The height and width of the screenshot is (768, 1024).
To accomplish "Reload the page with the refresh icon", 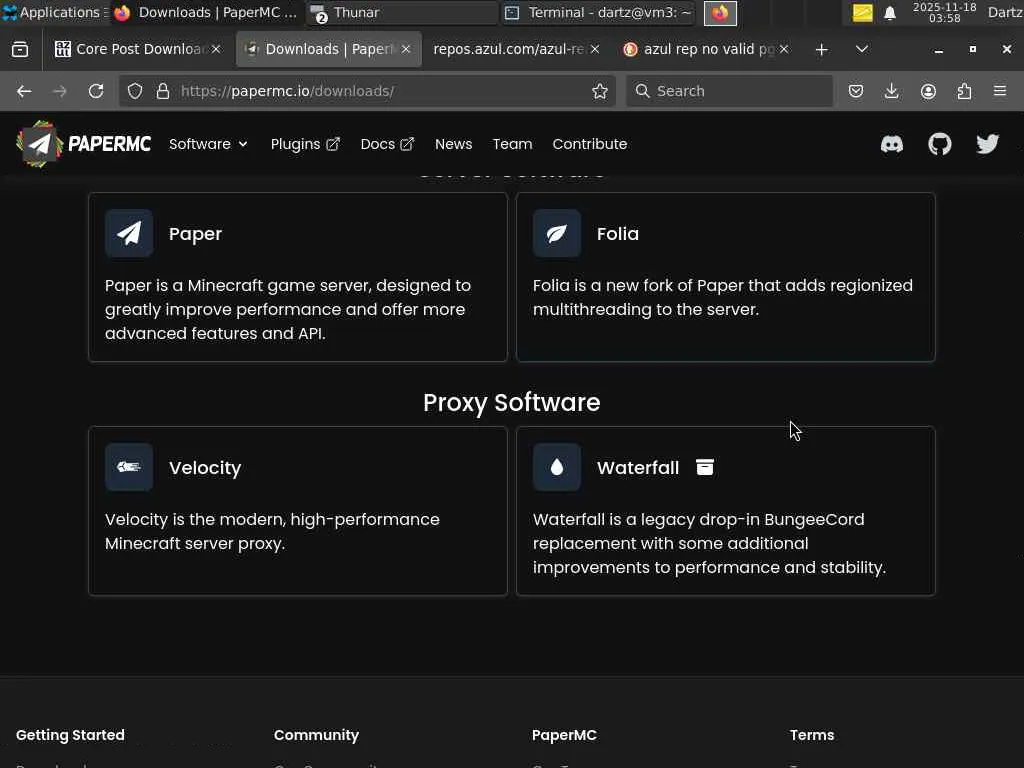I will (x=96, y=91).
